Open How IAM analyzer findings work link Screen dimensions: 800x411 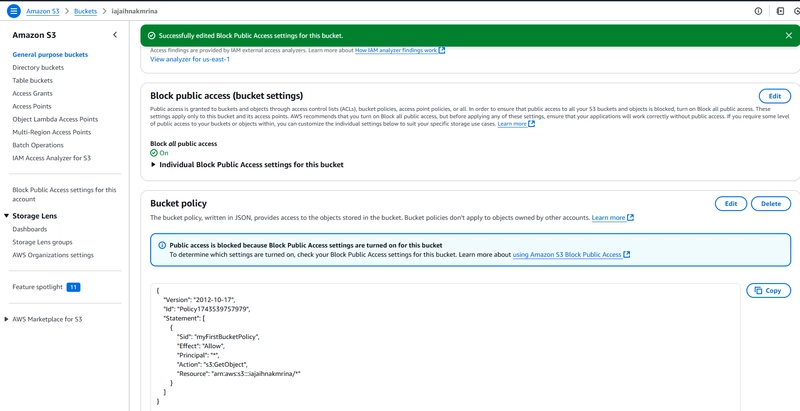point(400,50)
